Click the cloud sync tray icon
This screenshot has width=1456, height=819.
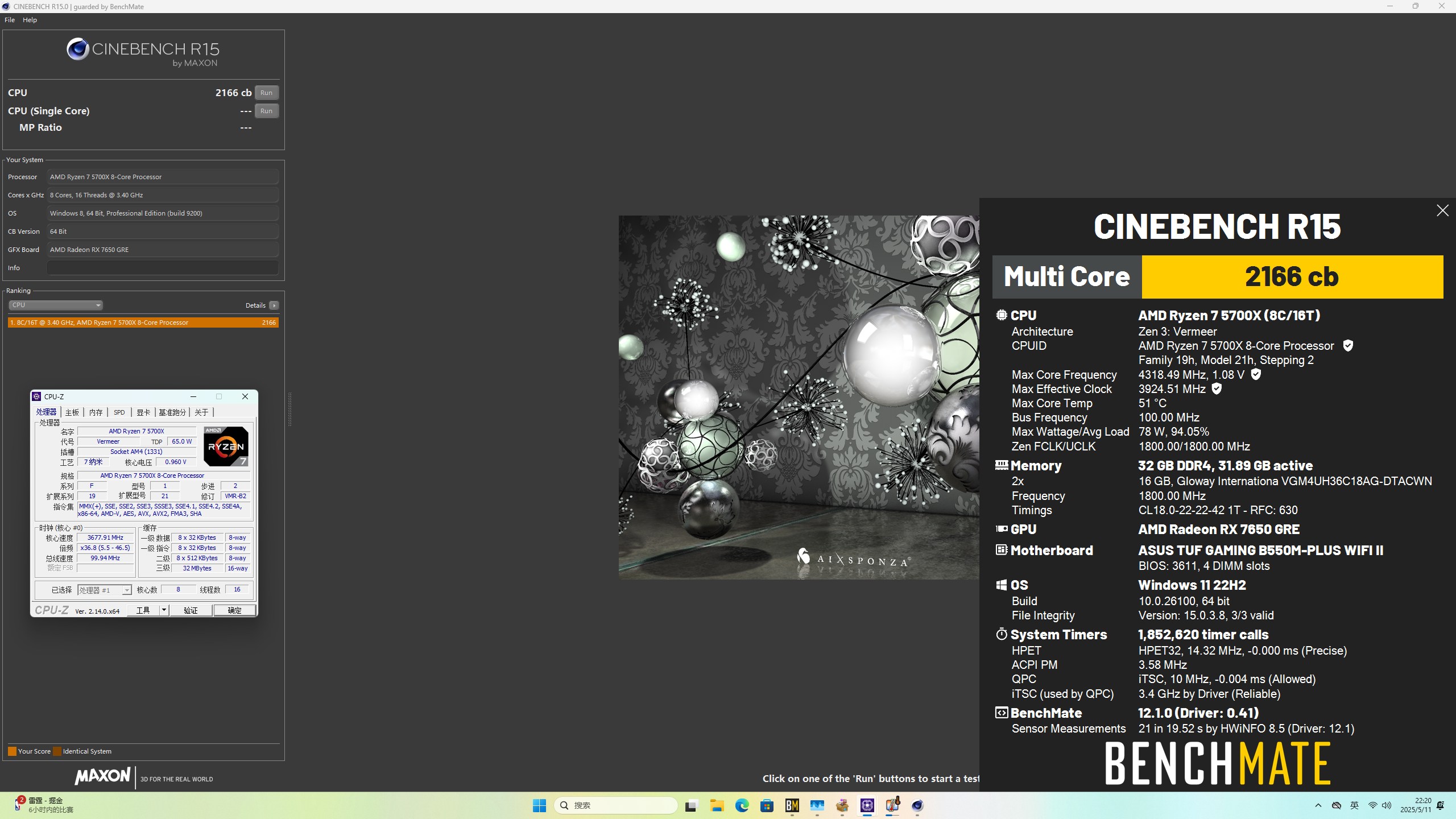tap(1337, 805)
